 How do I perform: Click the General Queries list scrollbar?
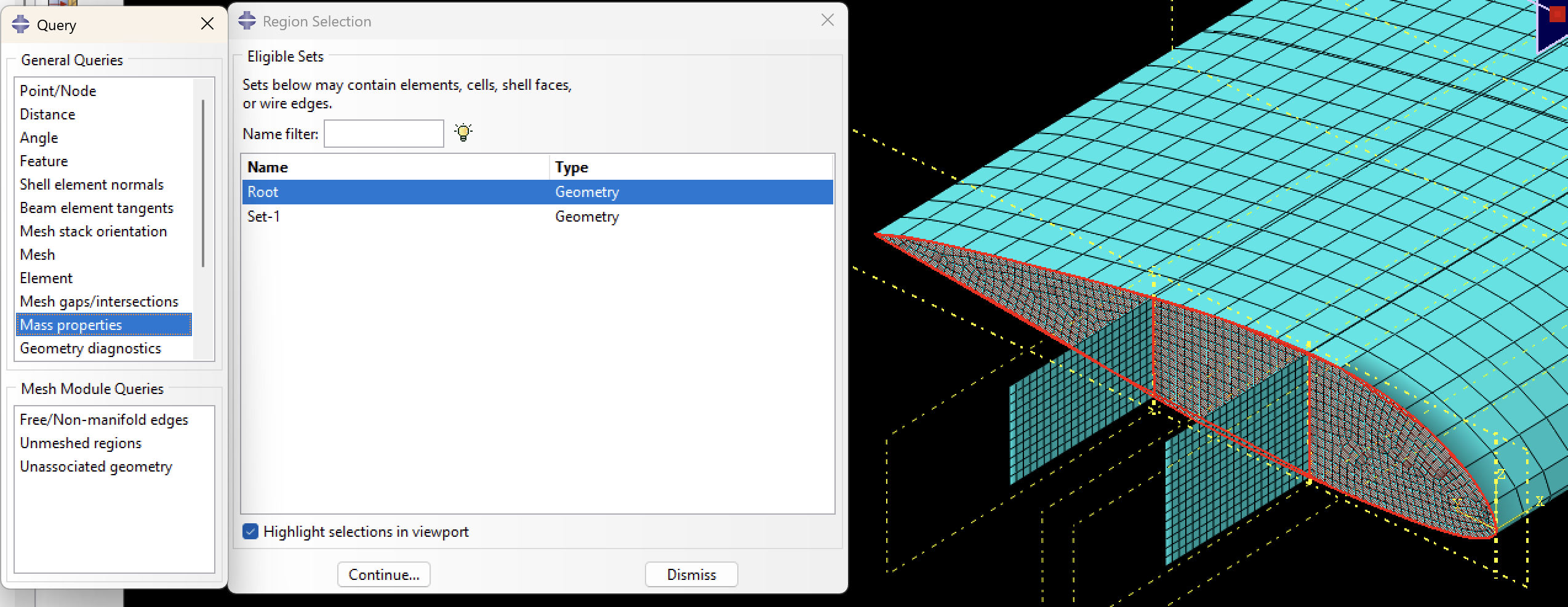coord(203,183)
